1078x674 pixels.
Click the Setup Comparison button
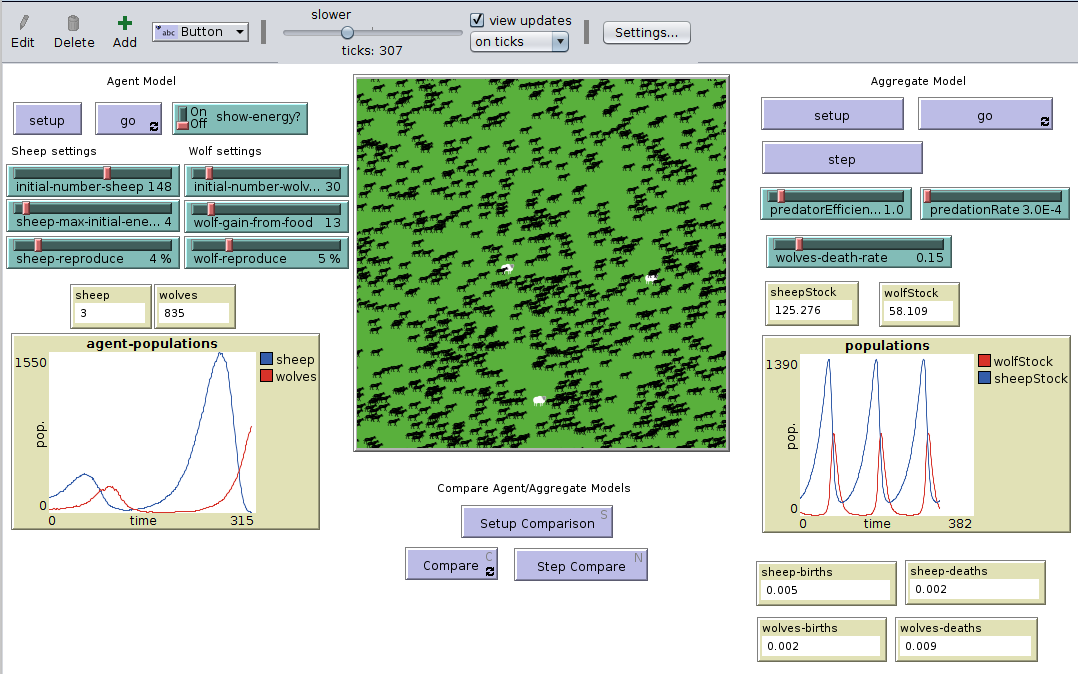537,522
